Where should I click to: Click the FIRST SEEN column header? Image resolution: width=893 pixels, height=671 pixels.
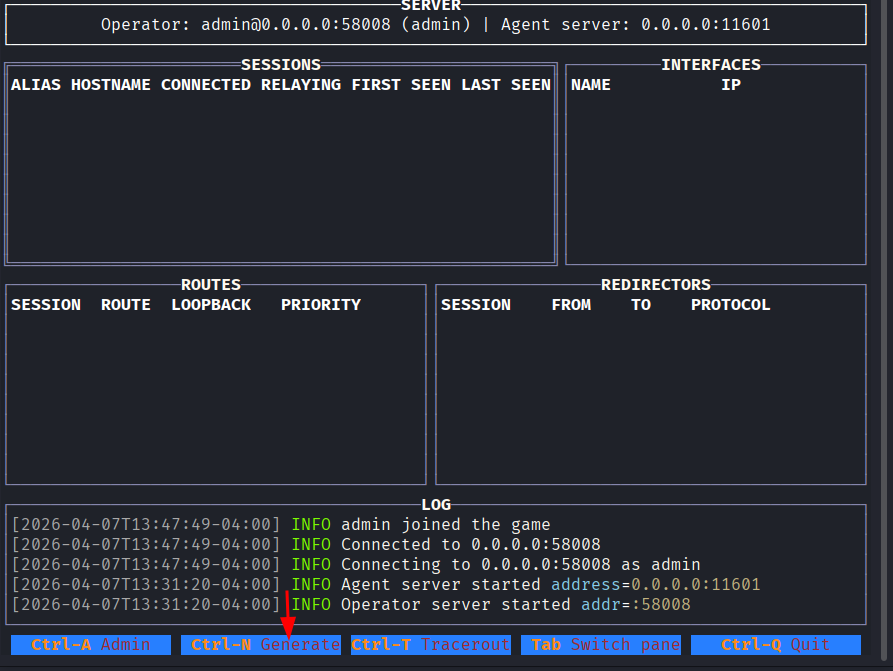pos(402,85)
